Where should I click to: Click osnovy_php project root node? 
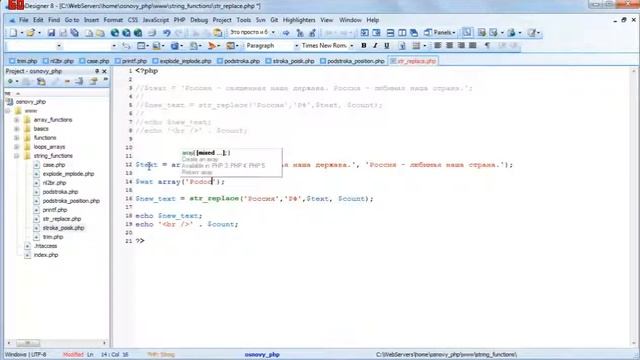click(x=31, y=102)
